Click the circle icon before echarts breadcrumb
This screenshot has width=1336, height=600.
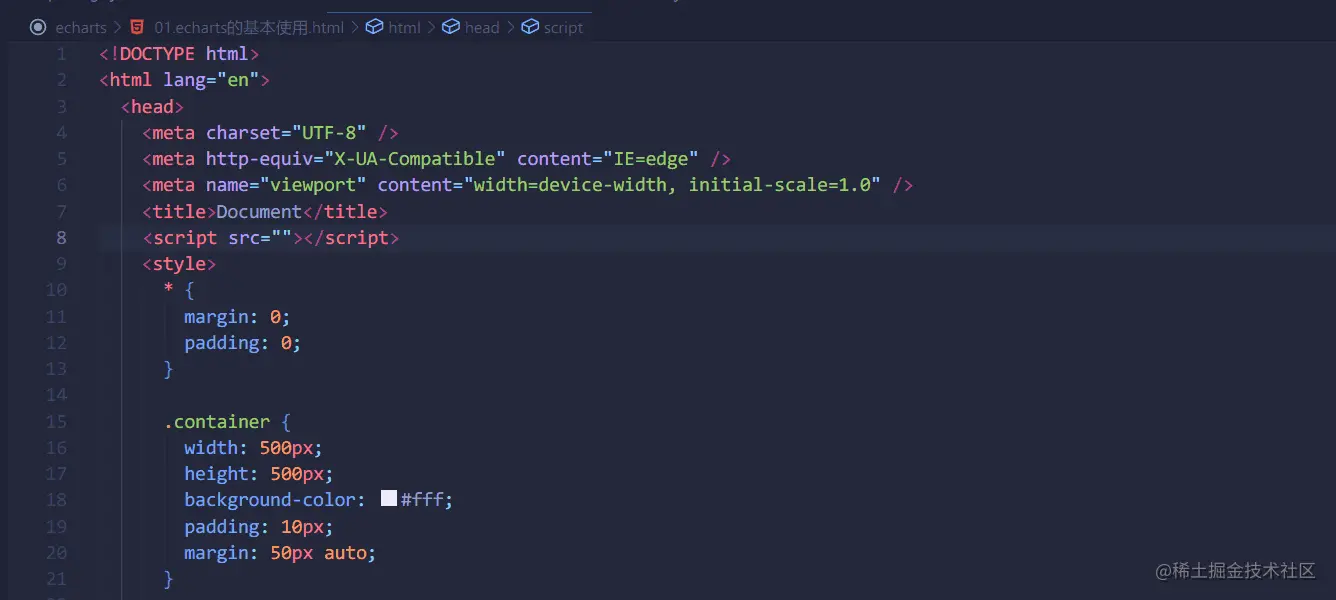click(38, 28)
